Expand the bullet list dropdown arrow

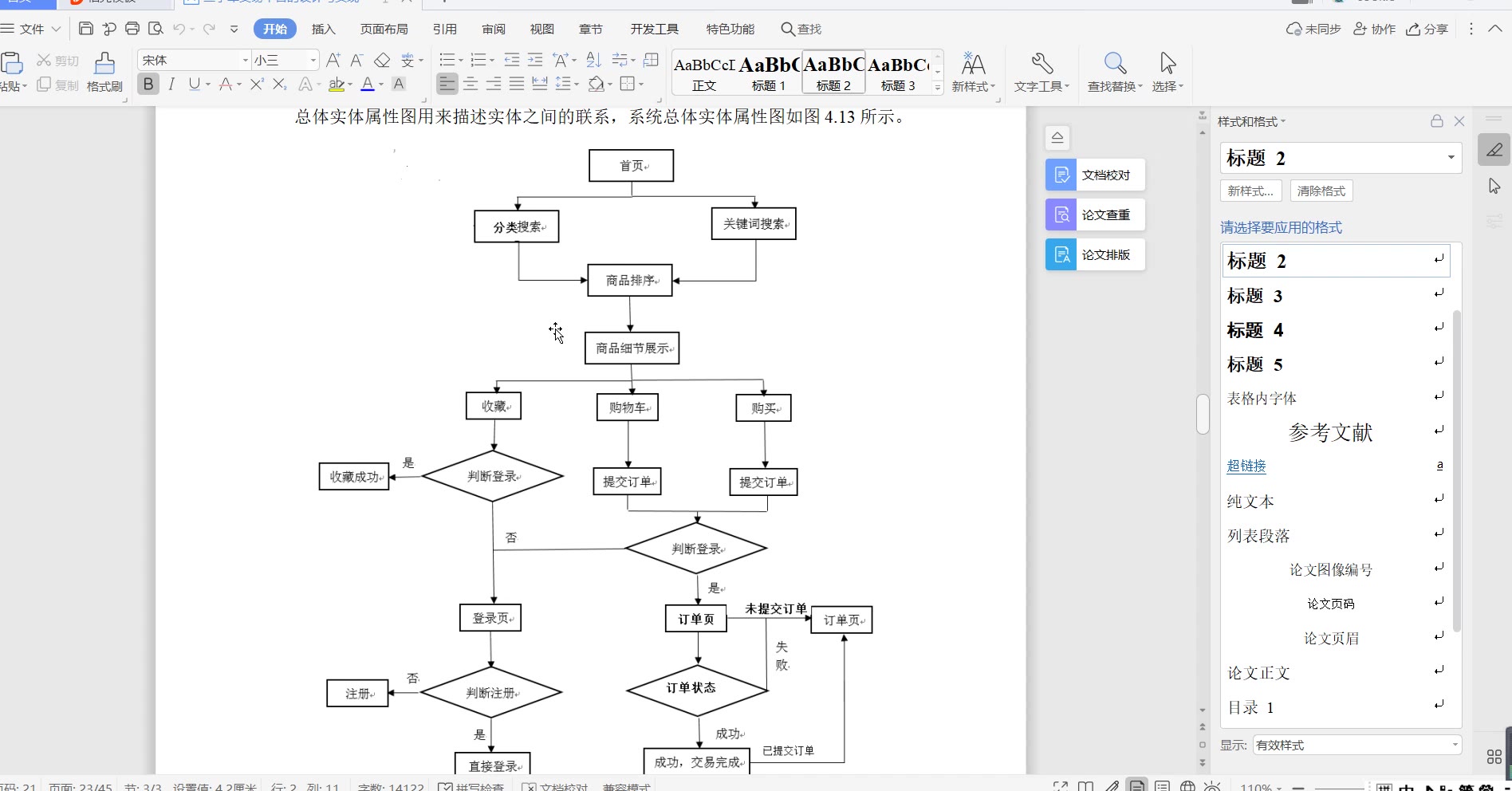pos(461,61)
